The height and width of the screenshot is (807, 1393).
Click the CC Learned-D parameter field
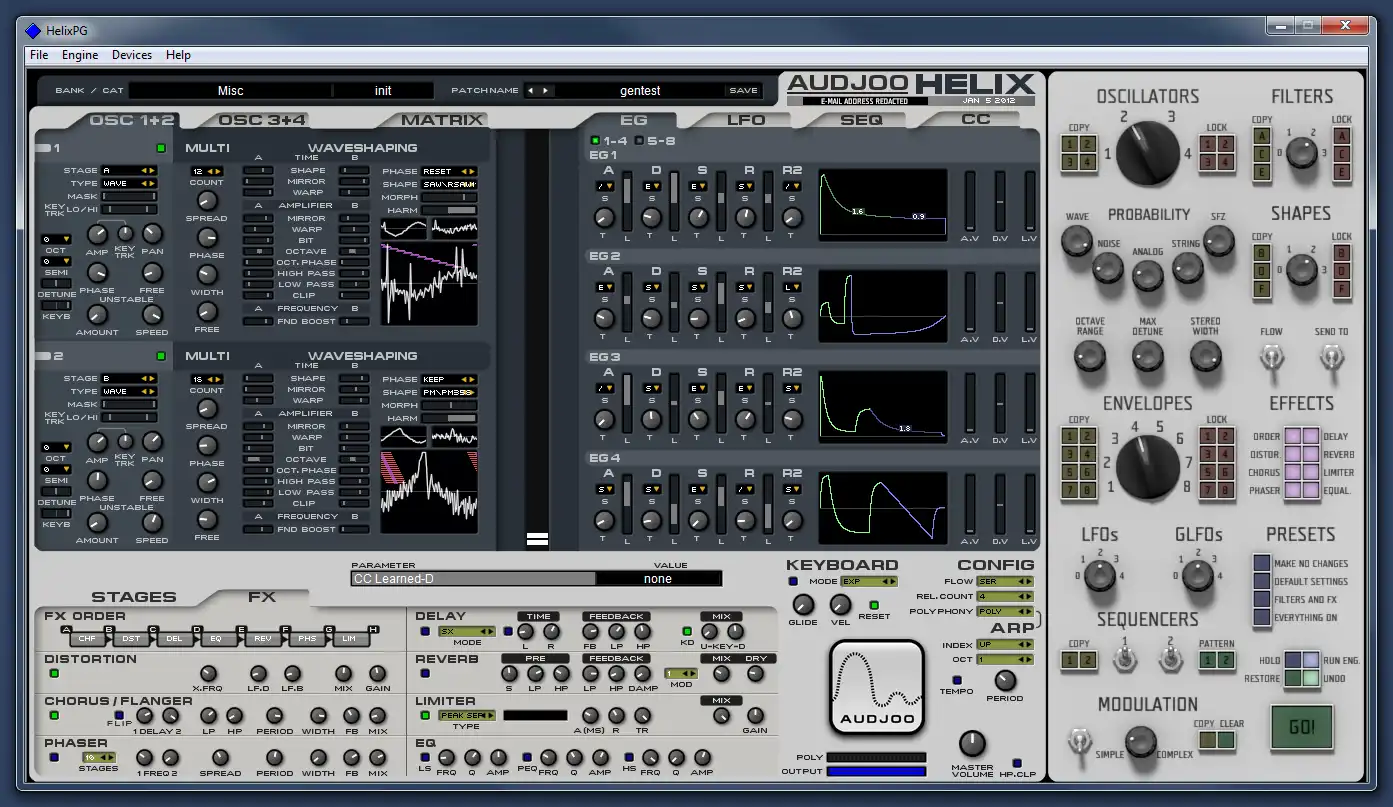pyautogui.click(x=473, y=578)
